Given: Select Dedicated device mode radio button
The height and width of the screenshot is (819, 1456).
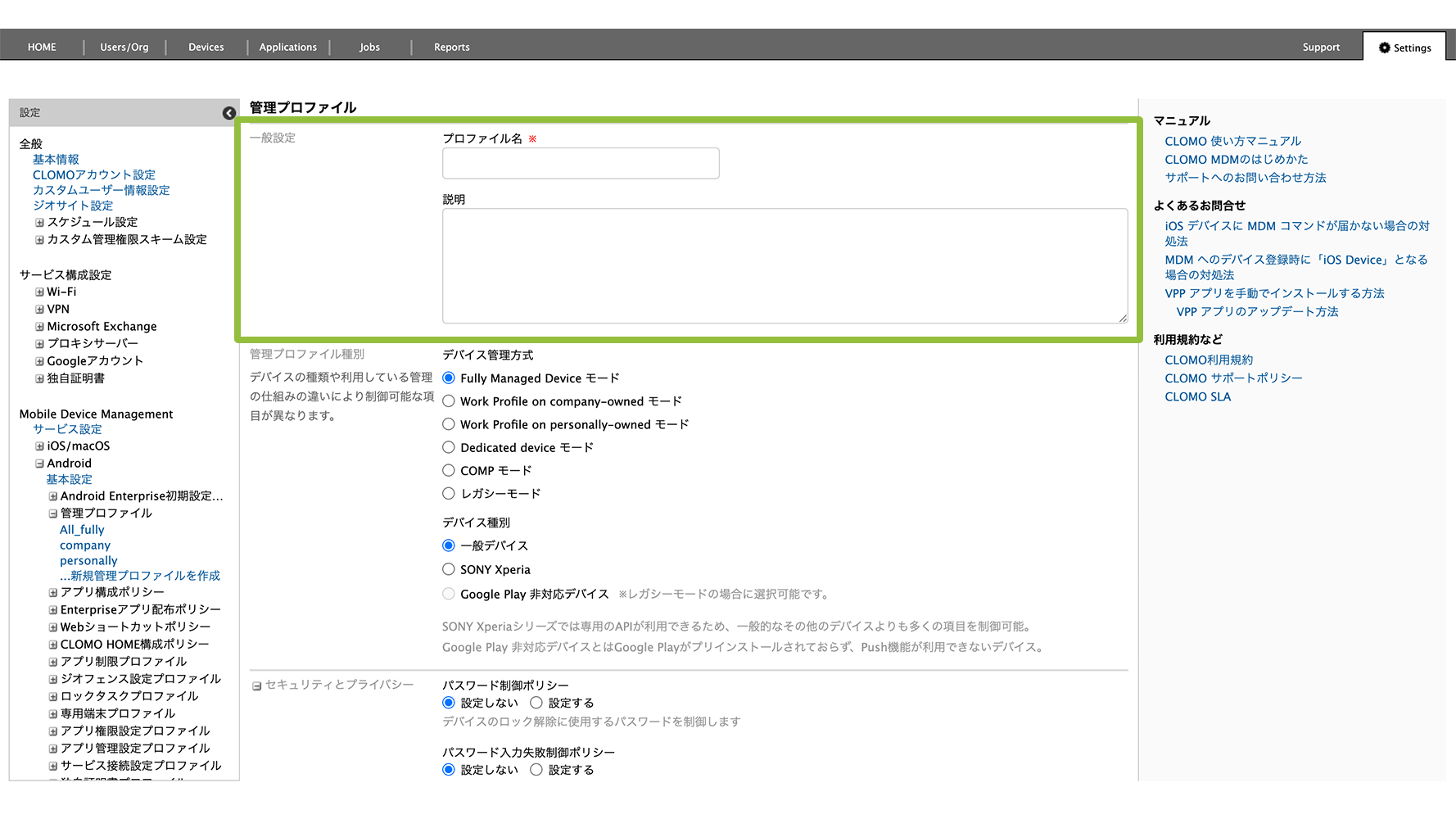Looking at the screenshot, I should (x=449, y=447).
